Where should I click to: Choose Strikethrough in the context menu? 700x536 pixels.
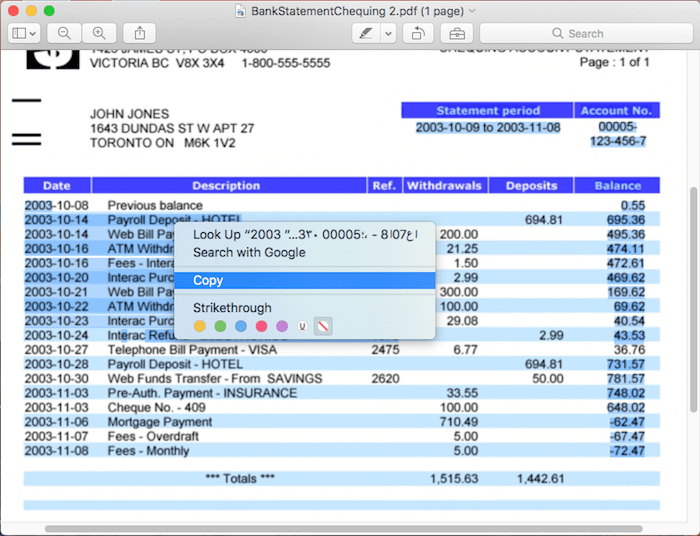[x=232, y=308]
